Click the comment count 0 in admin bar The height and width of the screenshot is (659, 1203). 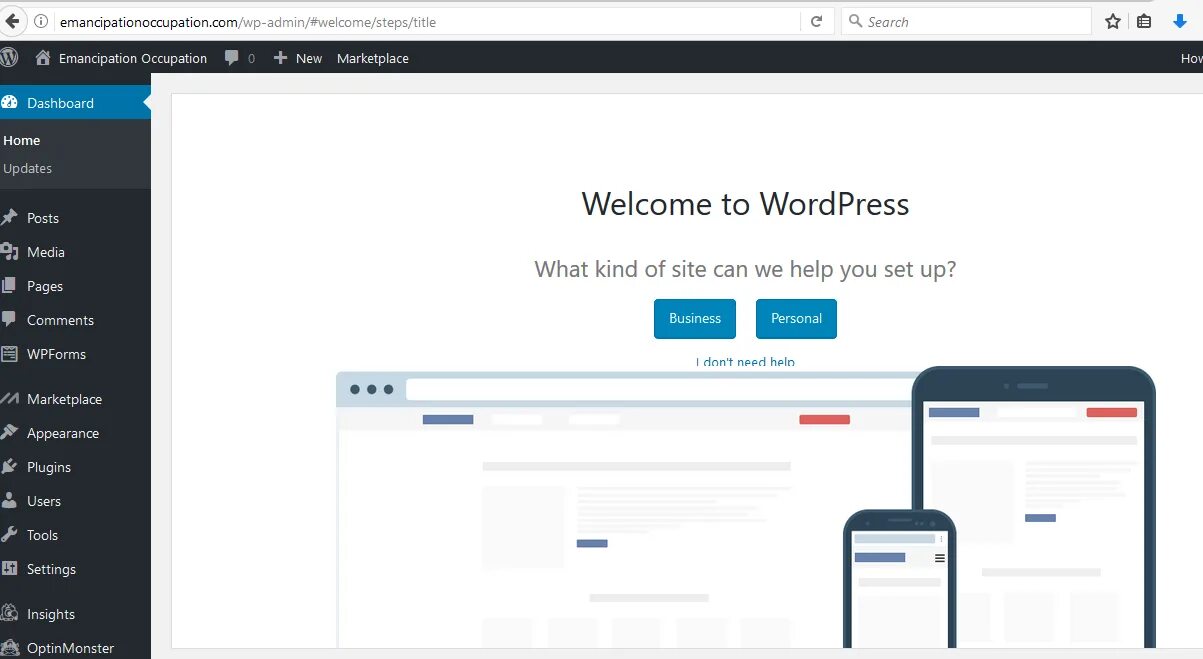pyautogui.click(x=251, y=59)
